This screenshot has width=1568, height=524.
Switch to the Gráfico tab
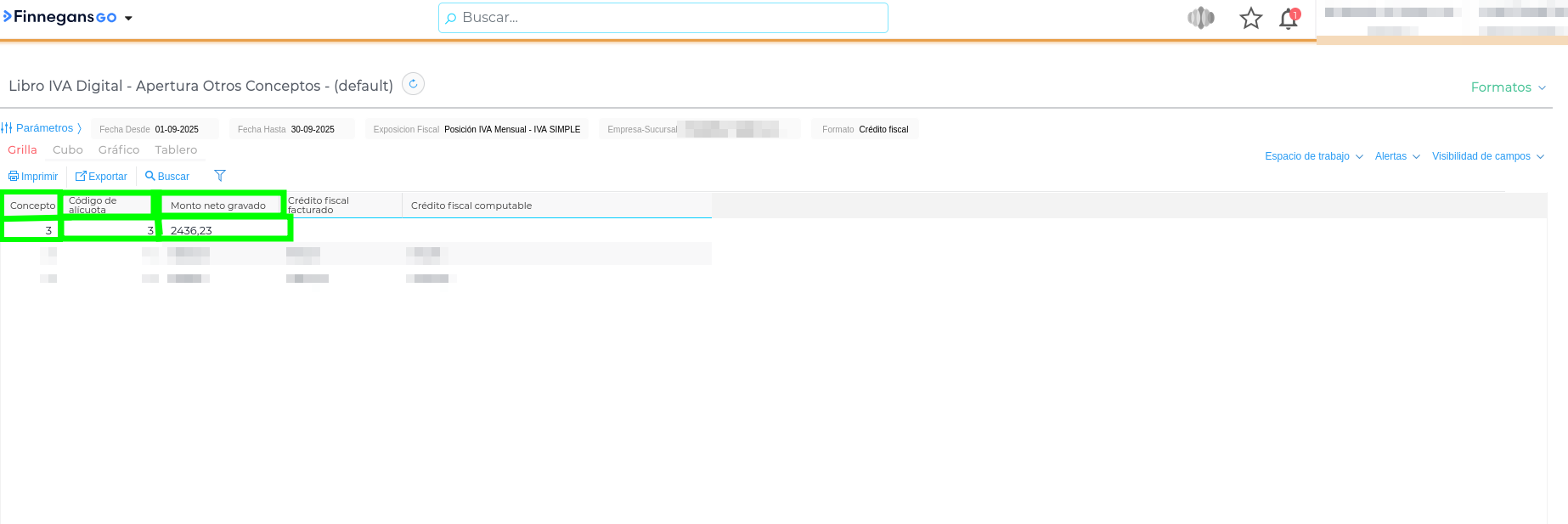tap(119, 150)
